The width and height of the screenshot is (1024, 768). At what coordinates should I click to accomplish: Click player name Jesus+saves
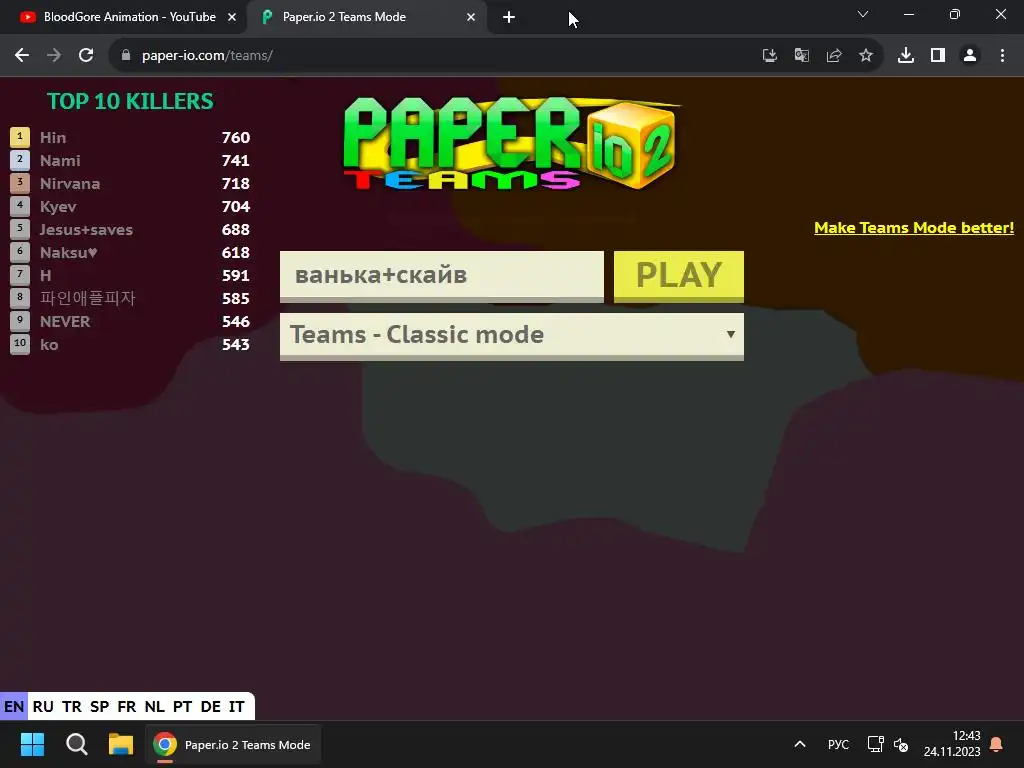point(86,230)
